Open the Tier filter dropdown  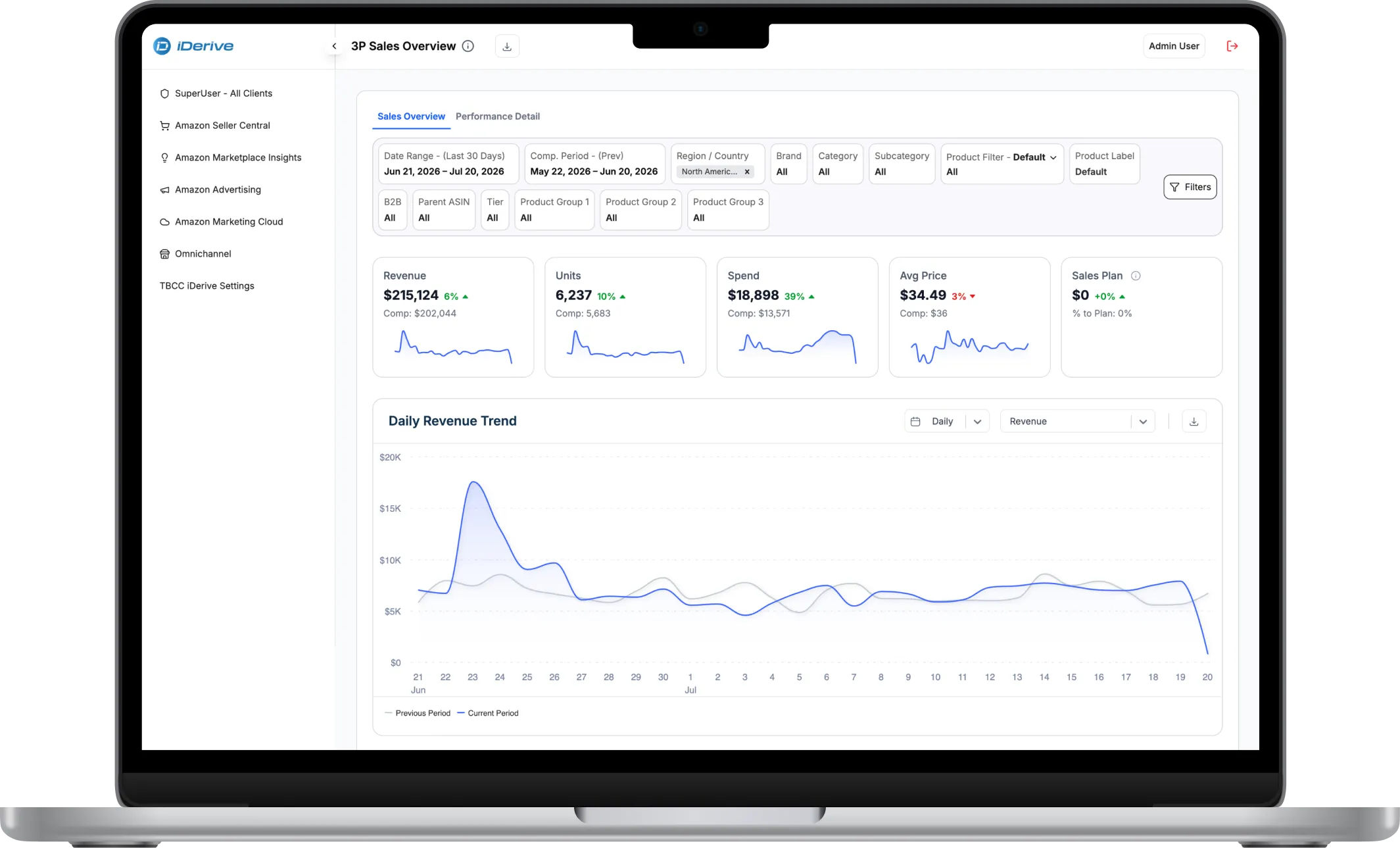tap(495, 210)
